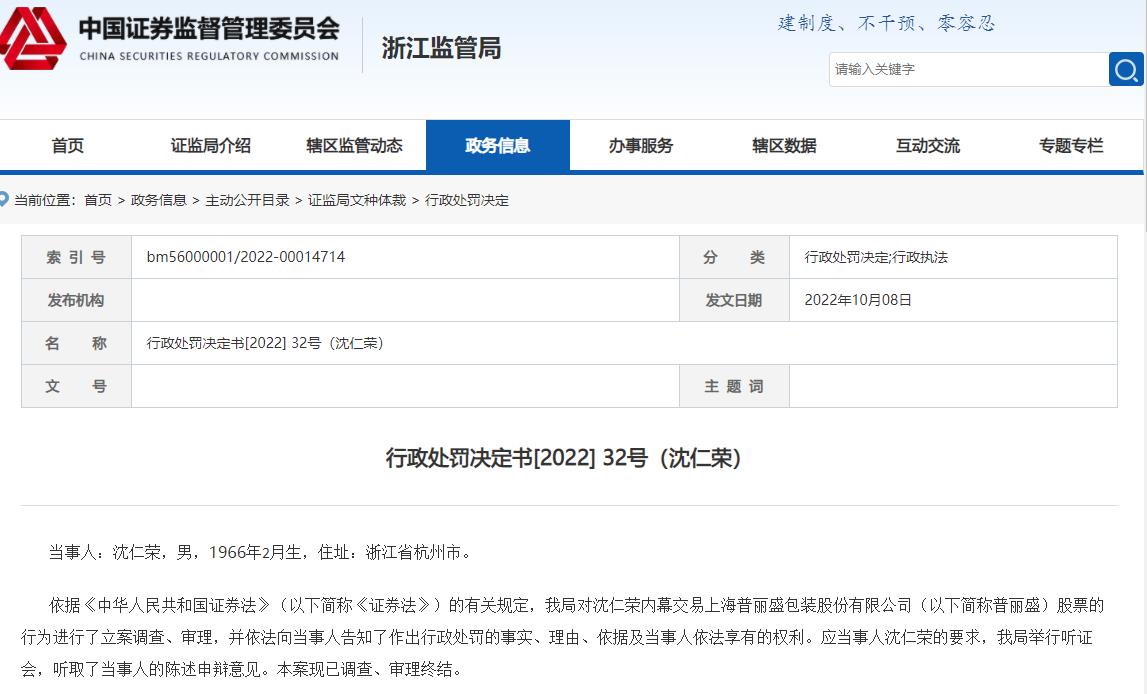
Task: Click the document title 行政处罚决定书[2022] 32号 heading
Action: [563, 458]
